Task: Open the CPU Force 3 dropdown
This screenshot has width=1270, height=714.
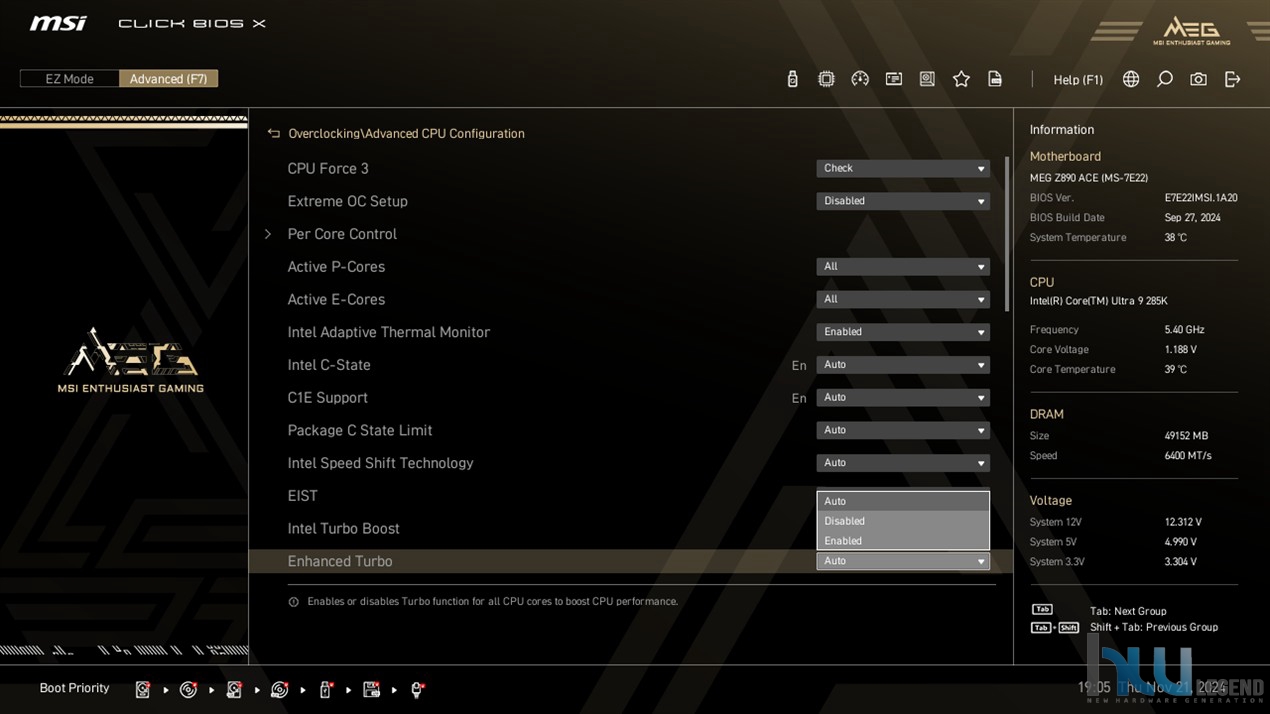Action: point(903,168)
